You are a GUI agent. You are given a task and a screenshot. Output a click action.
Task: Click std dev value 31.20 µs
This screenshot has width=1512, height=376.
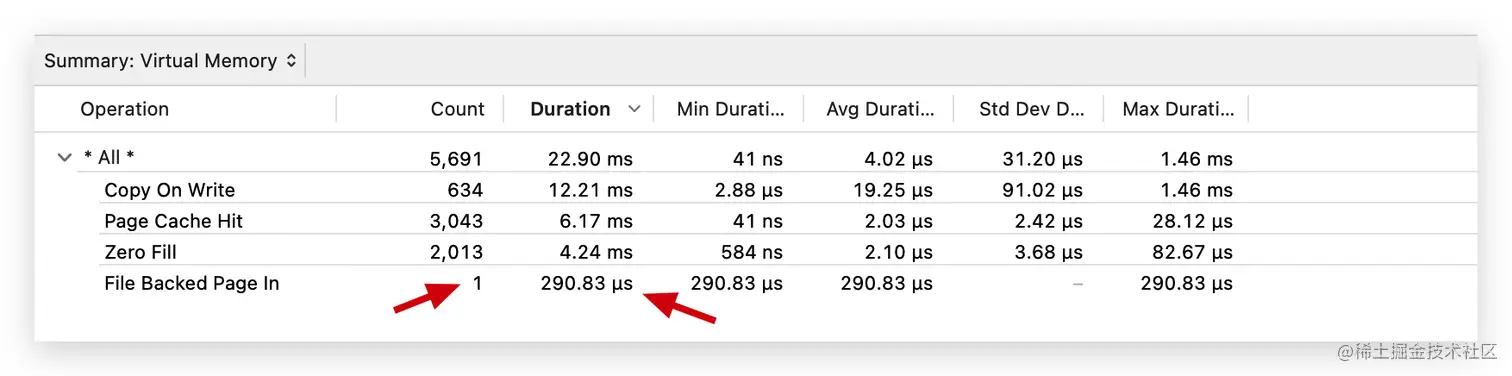pyautogui.click(x=1043, y=159)
